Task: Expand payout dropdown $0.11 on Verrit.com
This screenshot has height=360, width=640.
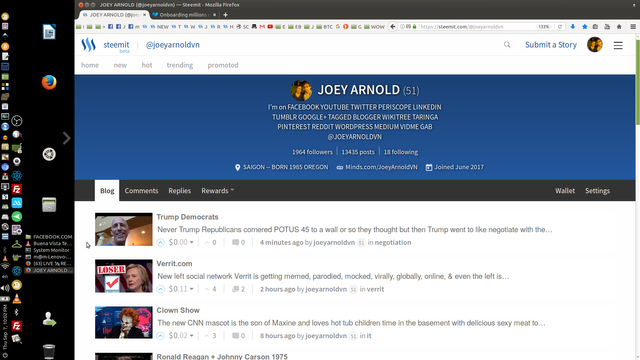Action: (181, 289)
